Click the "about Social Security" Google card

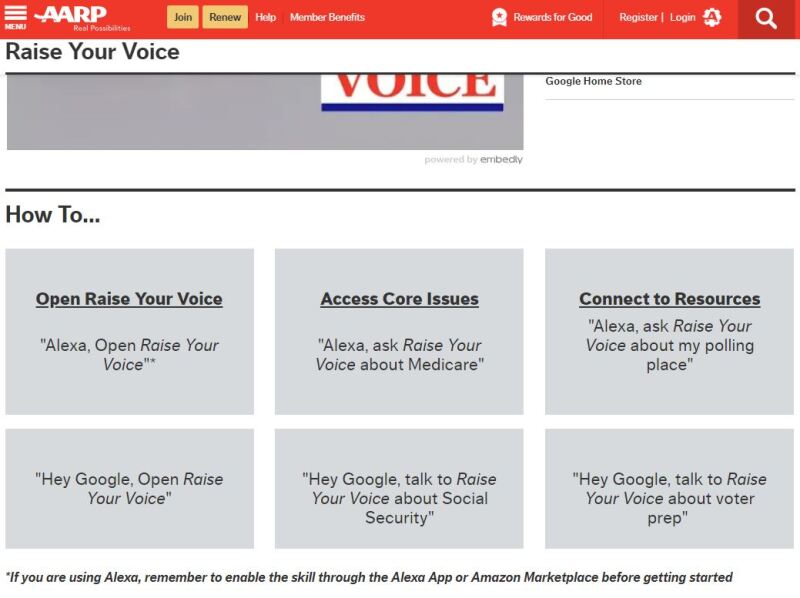399,488
